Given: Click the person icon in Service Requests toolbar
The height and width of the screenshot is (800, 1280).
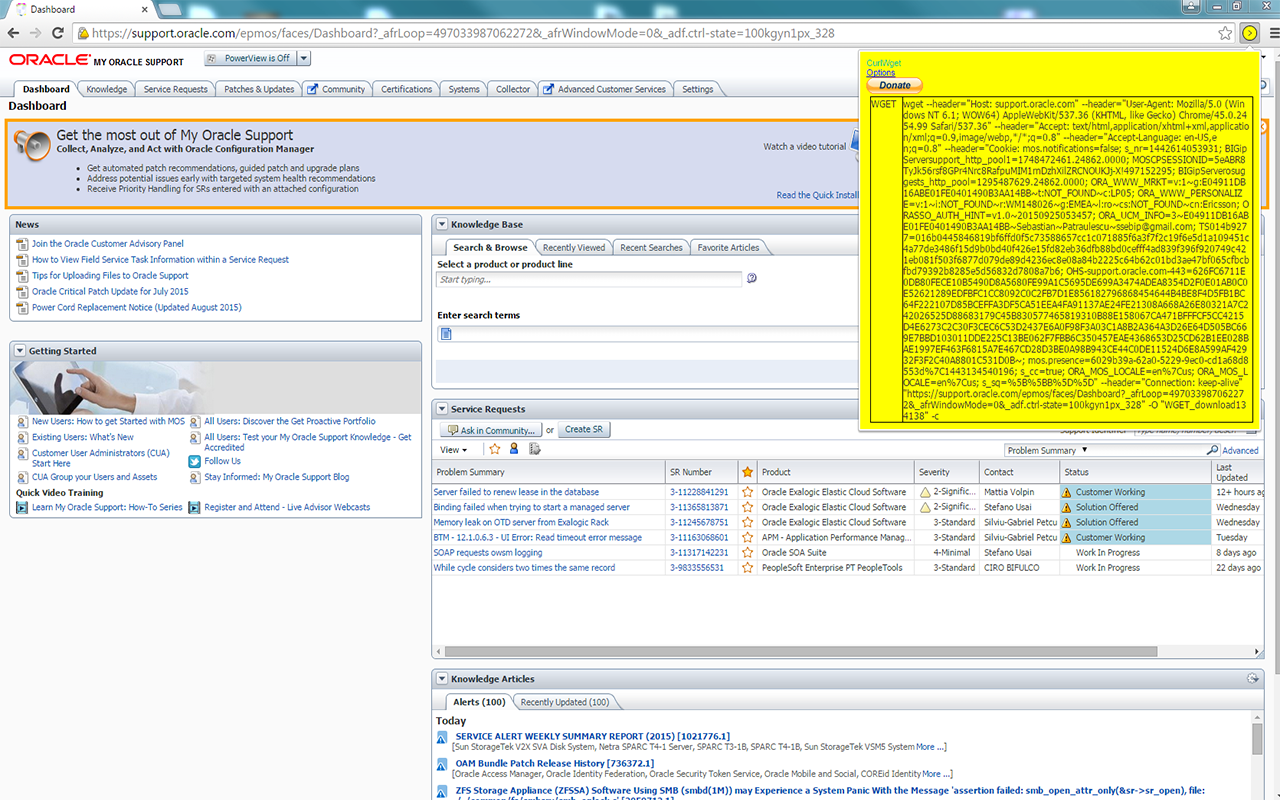Looking at the screenshot, I should coord(514,450).
